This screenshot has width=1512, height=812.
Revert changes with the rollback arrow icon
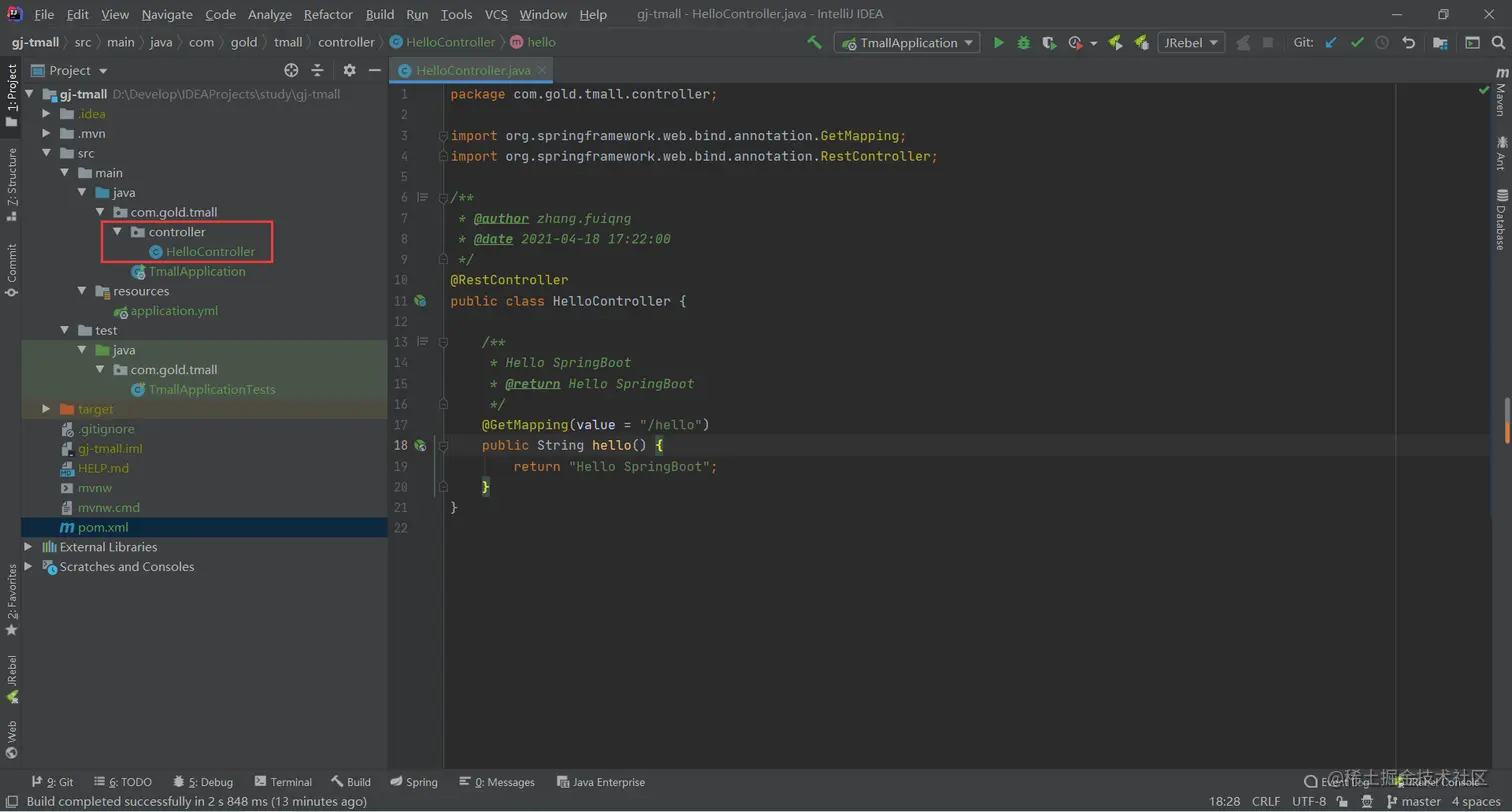[x=1408, y=43]
